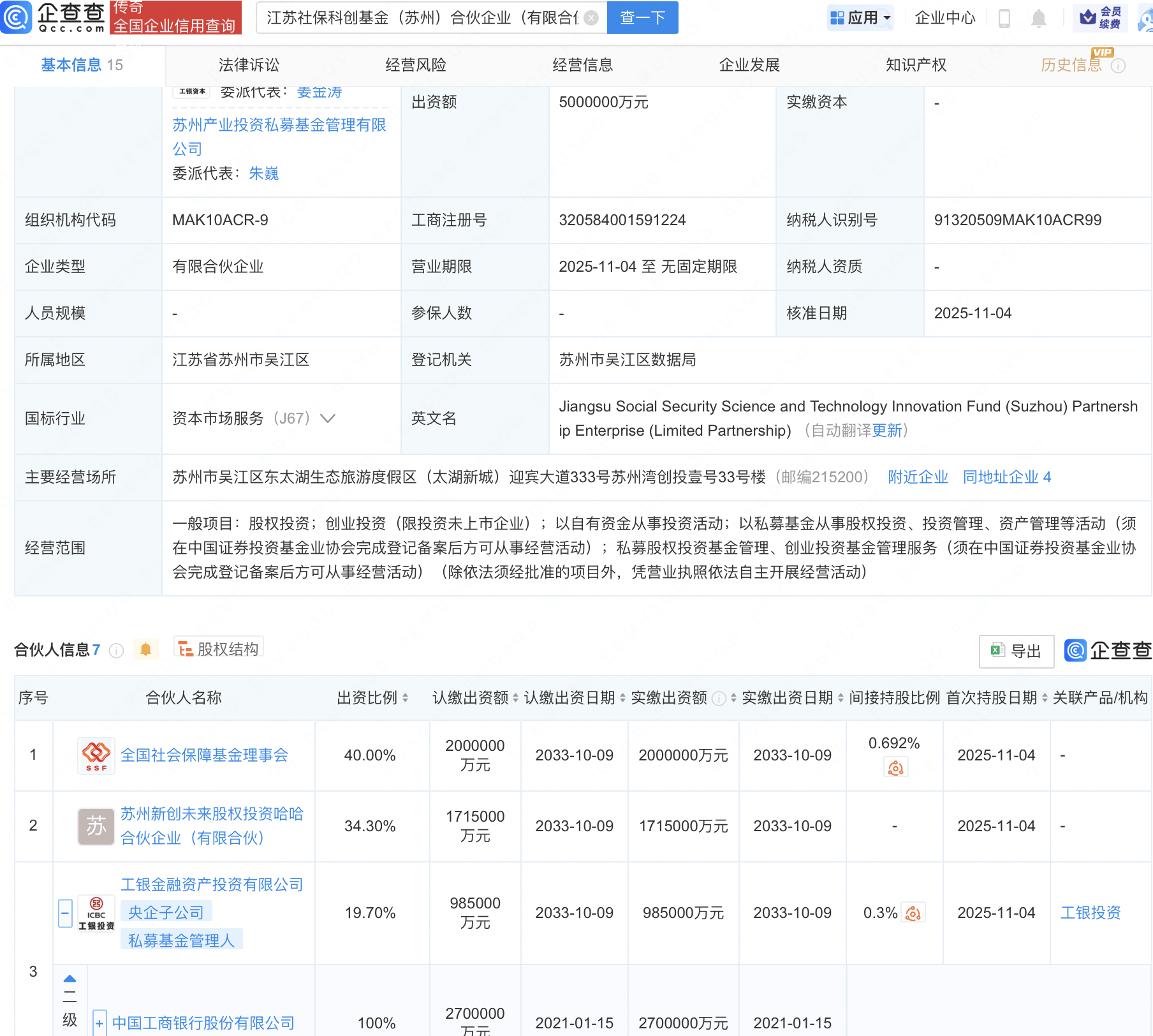Open notifications bell in top bar
Viewport: 1153px width, 1036px height.
pyautogui.click(x=1038, y=18)
